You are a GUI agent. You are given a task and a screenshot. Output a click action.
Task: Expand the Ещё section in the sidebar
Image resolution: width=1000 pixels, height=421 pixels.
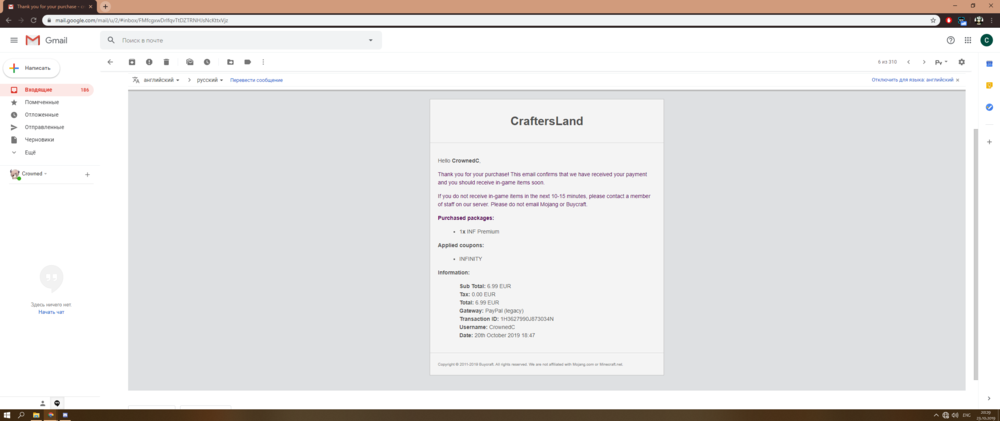pos(30,152)
